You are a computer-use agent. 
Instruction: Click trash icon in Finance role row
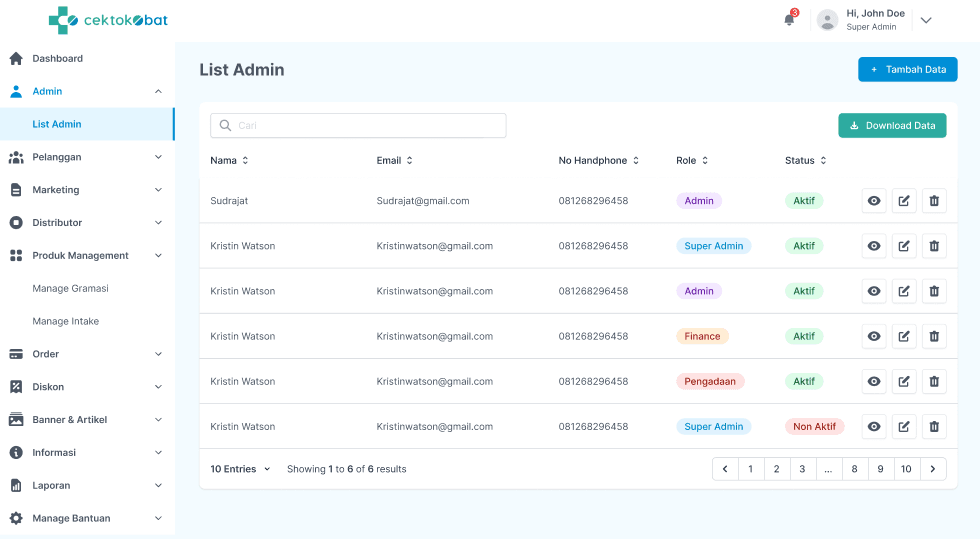[934, 336]
